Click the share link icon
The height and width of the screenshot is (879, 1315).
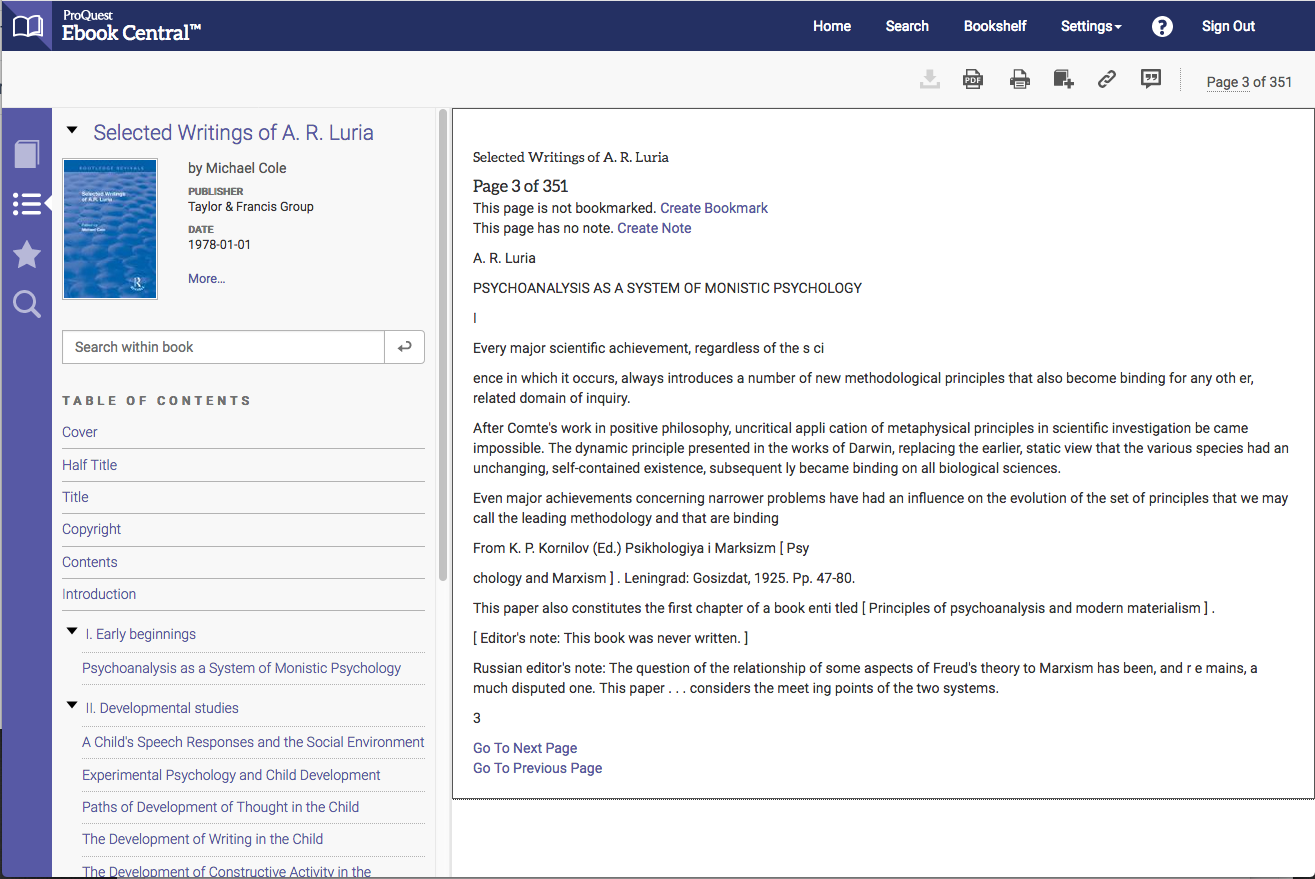(1106, 80)
